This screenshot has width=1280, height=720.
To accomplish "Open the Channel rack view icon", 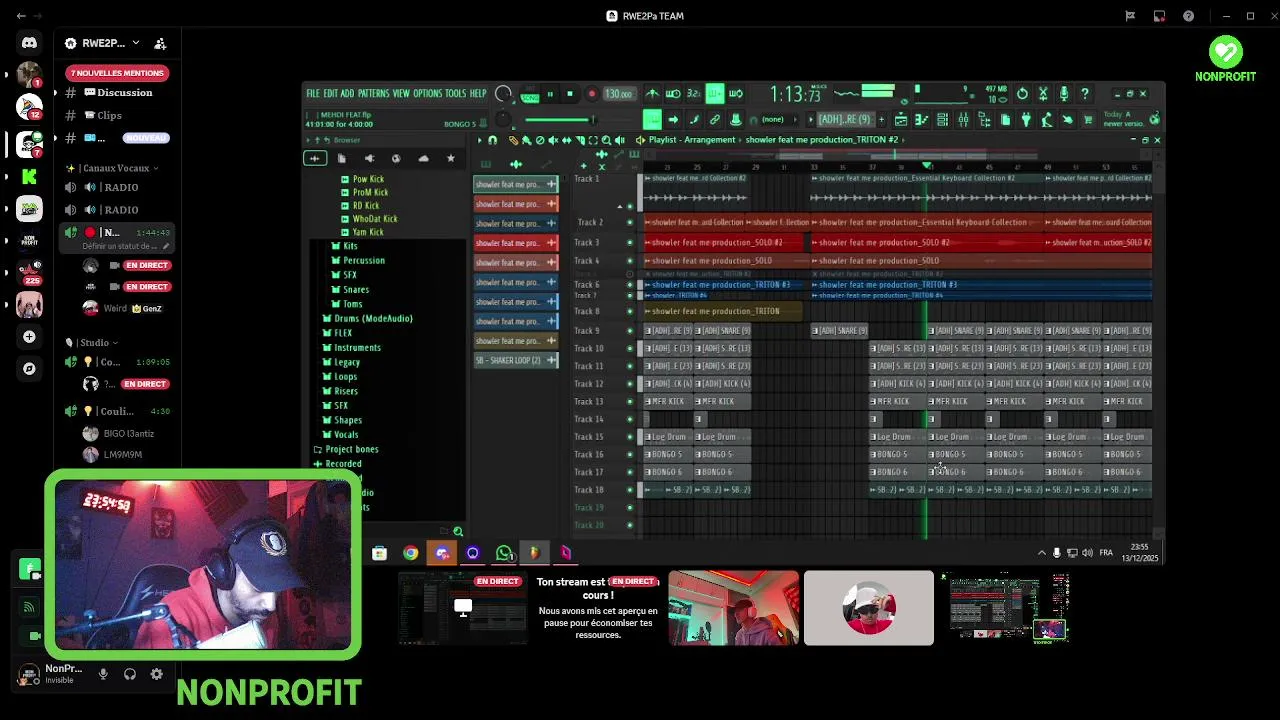I will [x=942, y=120].
